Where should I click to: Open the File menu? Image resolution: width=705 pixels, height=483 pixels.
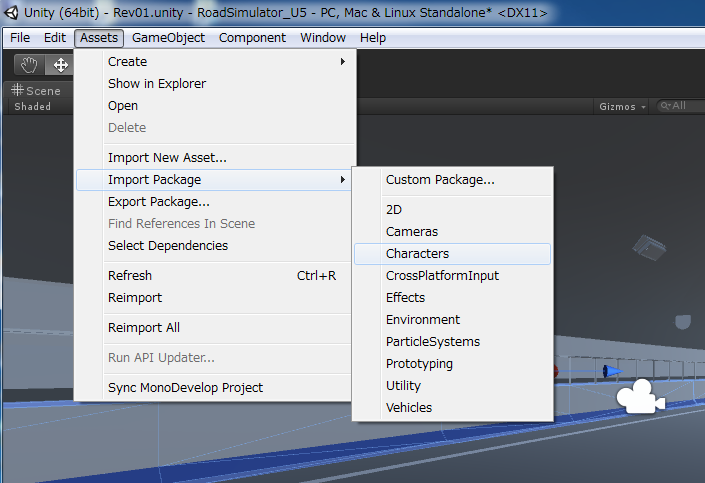coord(20,38)
